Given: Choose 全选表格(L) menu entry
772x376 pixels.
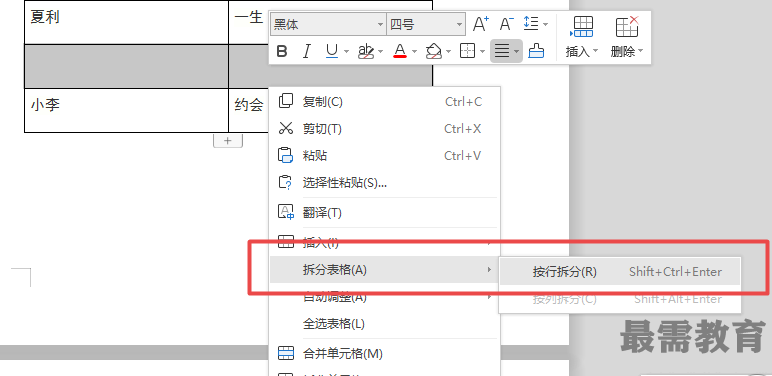Looking at the screenshot, I should pyautogui.click(x=385, y=324).
